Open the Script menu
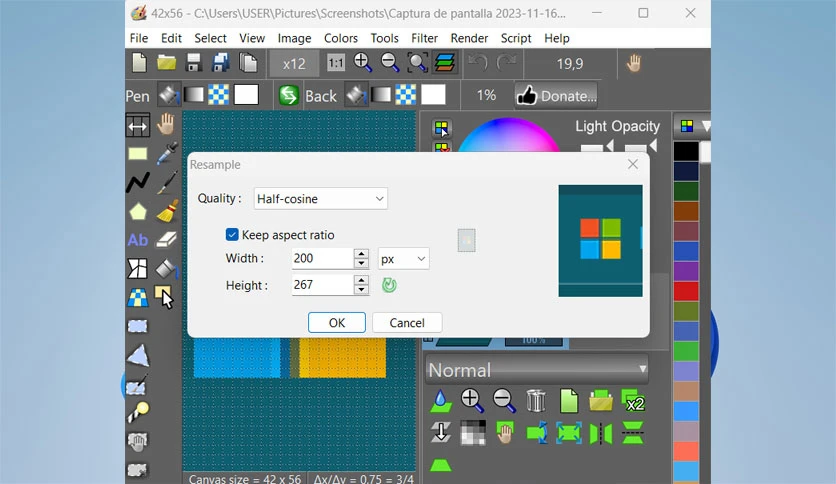Viewport: 836px width, 484px height. pos(516,38)
